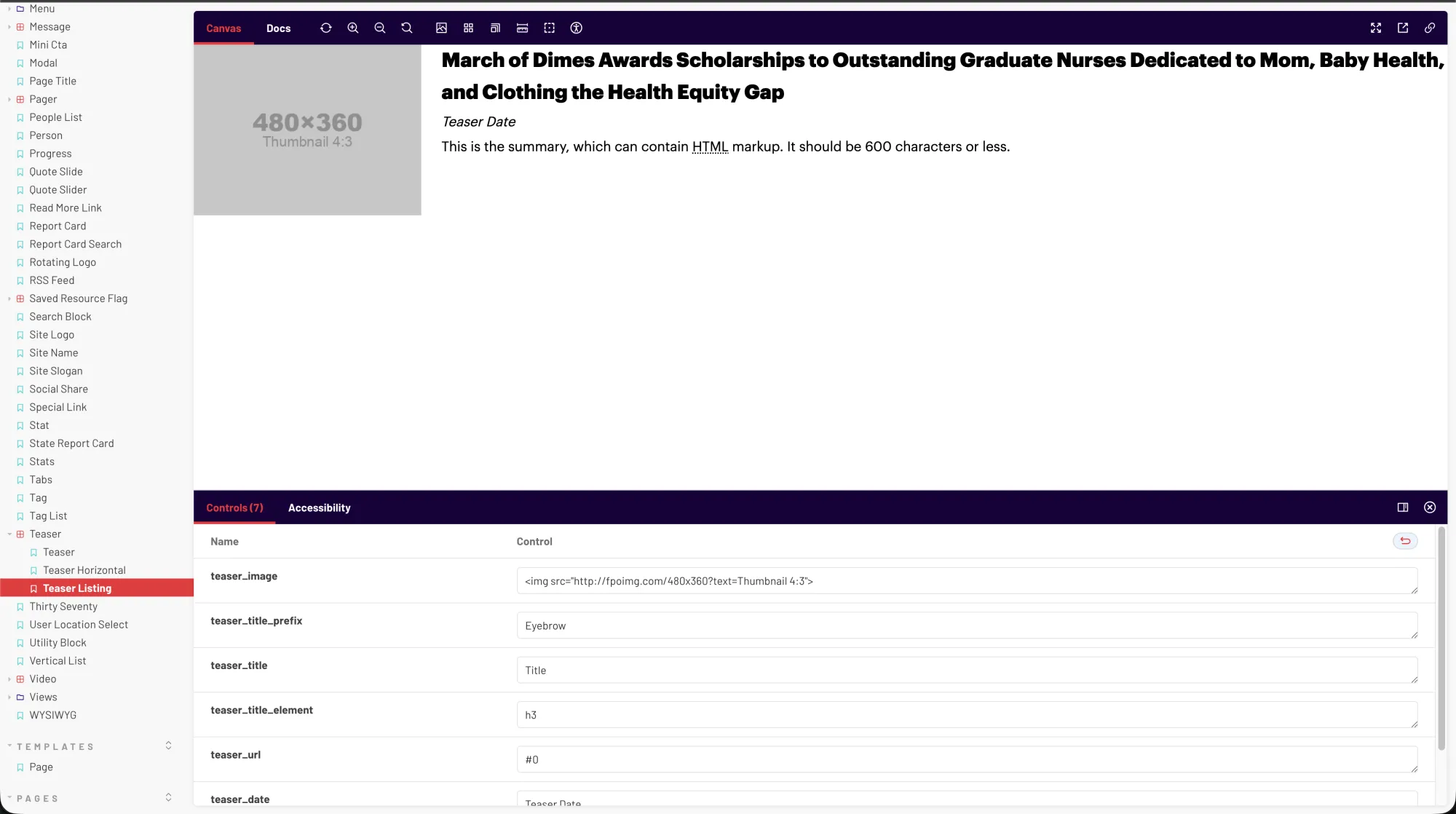The height and width of the screenshot is (814, 1456).
Task: Open the Thirty Seventy story
Action: [x=63, y=606]
